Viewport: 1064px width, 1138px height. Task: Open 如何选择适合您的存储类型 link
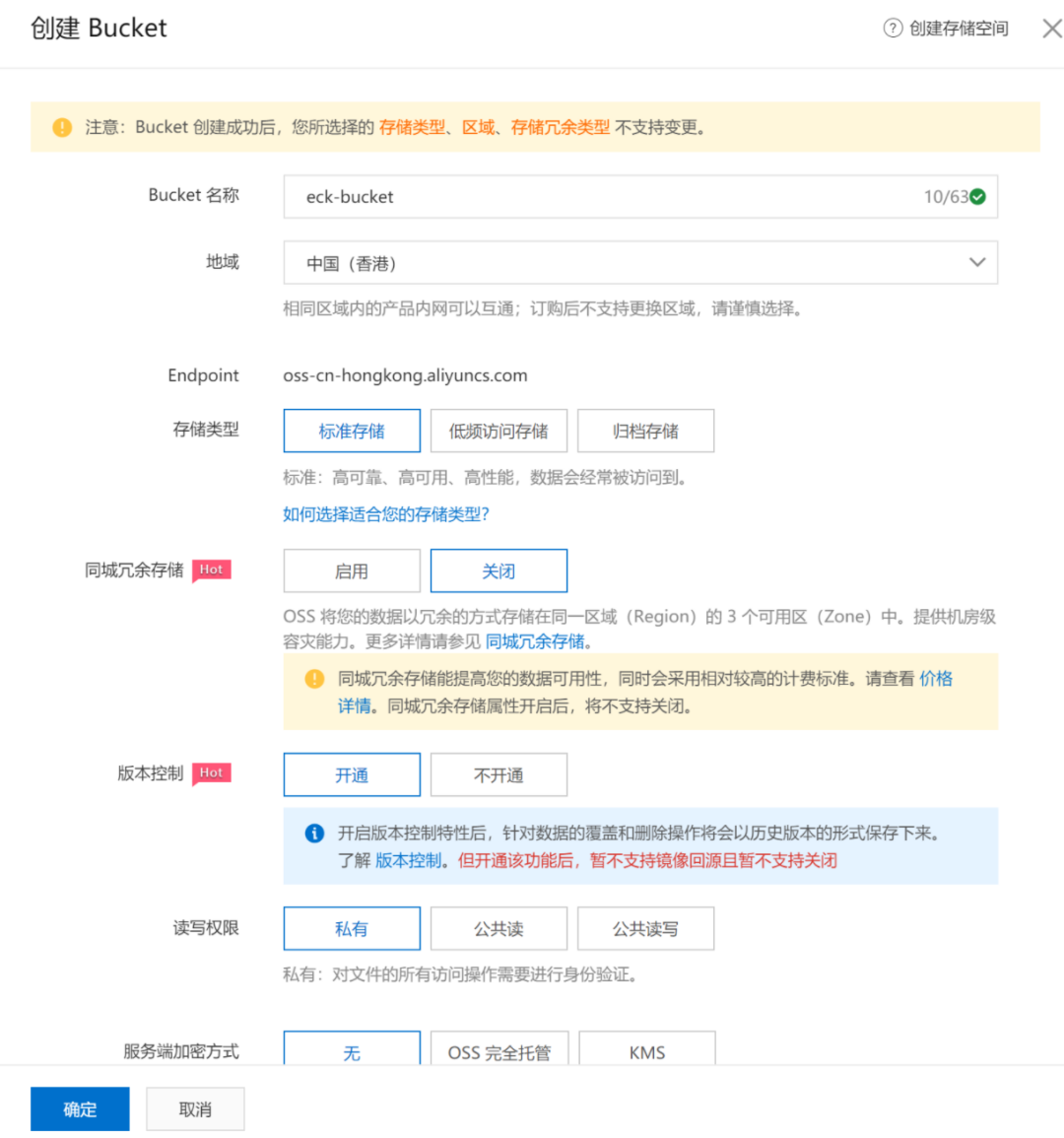(x=385, y=514)
